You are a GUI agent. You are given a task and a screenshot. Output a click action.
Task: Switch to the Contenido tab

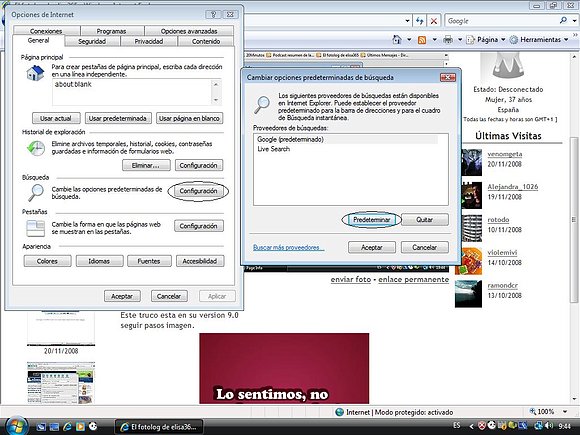point(206,41)
